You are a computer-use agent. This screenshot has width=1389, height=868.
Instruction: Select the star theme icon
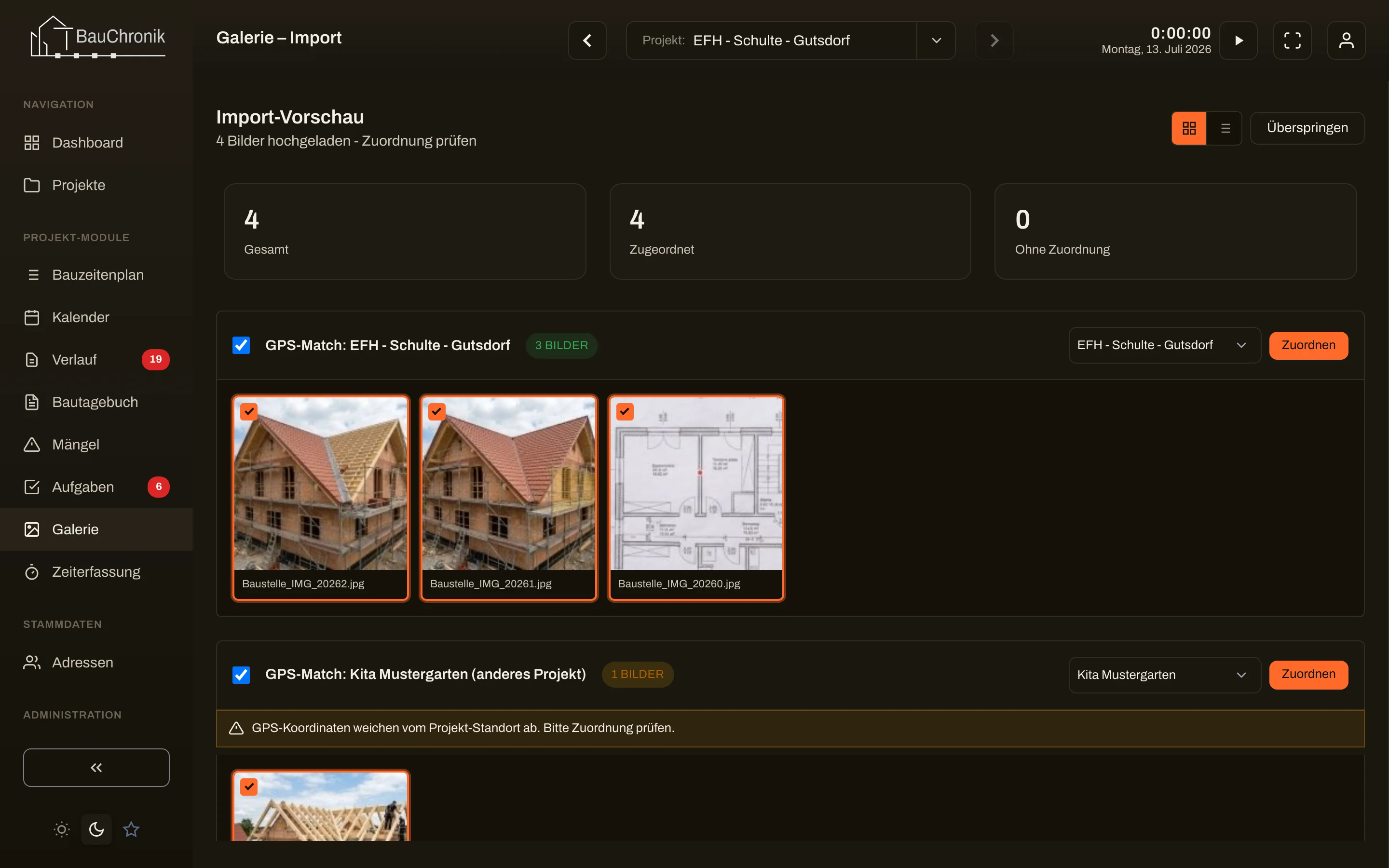coord(131,829)
